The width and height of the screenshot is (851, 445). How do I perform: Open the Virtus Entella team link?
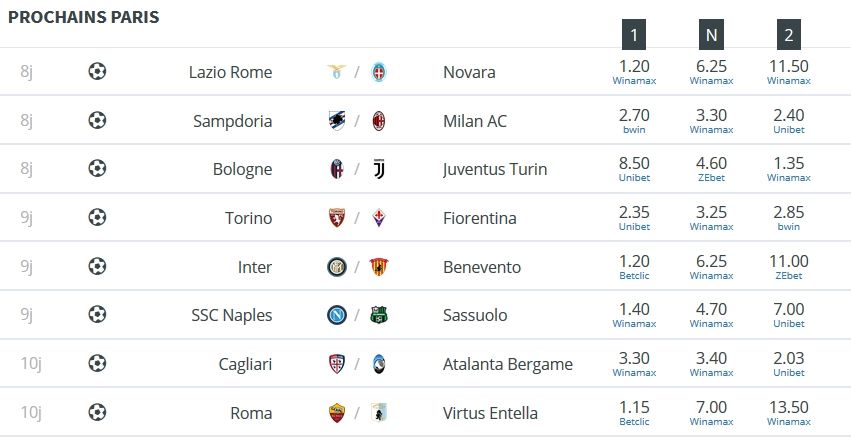click(490, 413)
